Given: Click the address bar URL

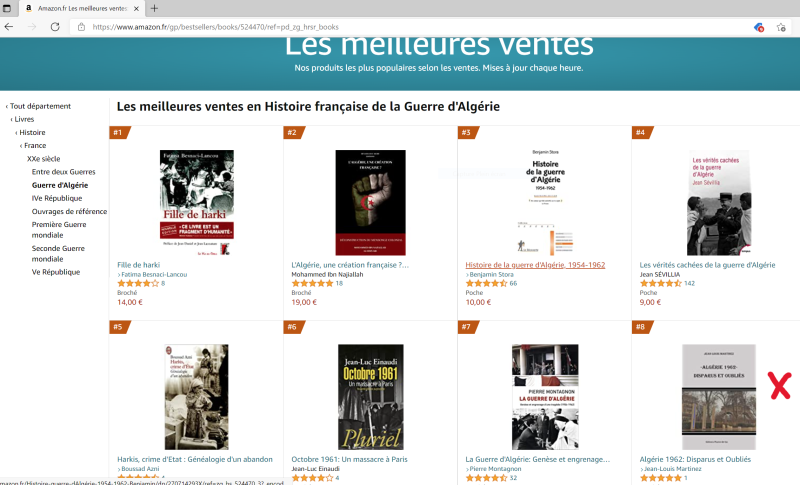Looking at the screenshot, I should click(215, 27).
